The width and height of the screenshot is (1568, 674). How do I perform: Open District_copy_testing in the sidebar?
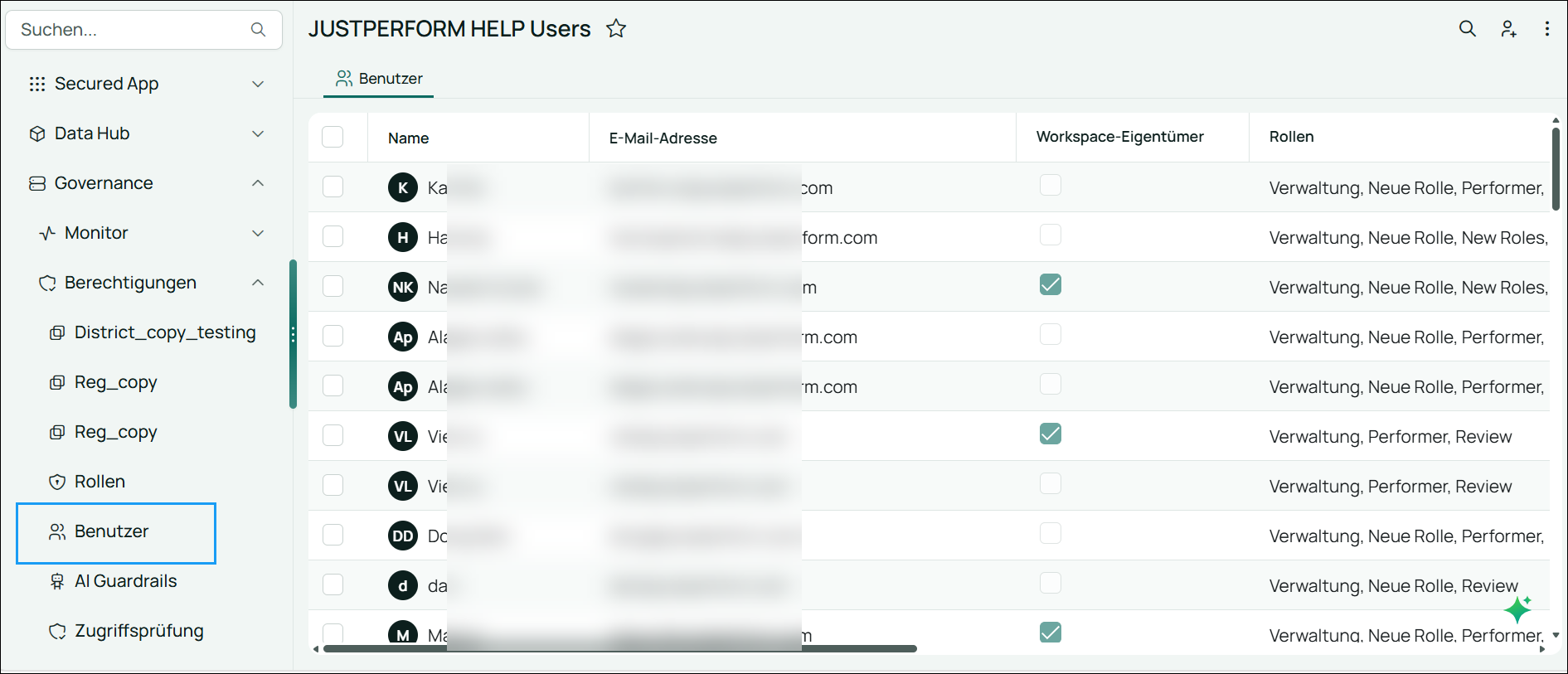tap(165, 332)
